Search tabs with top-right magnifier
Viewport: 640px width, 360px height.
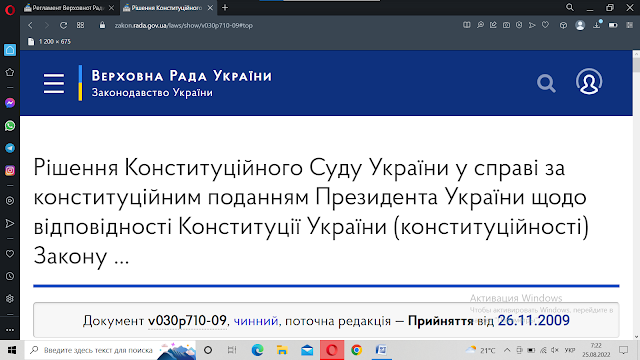(570, 7)
